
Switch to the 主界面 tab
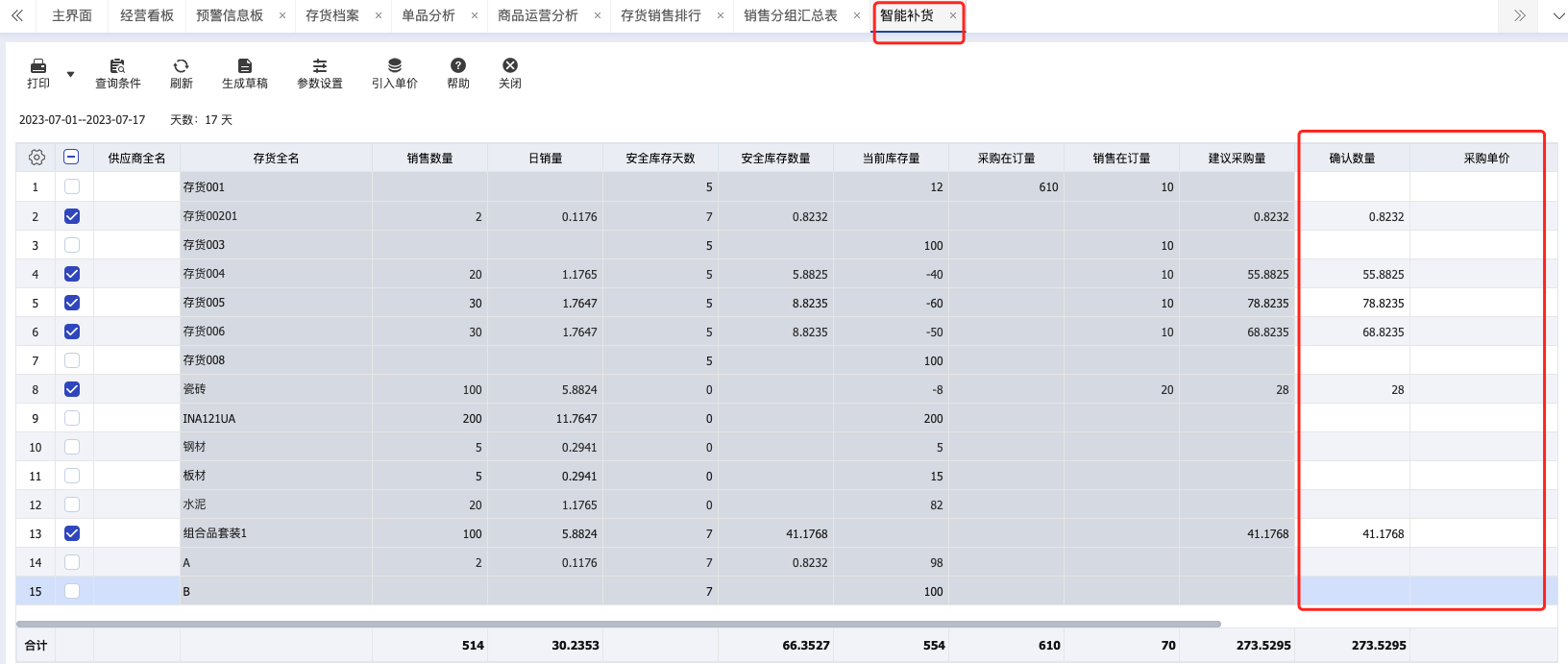pyautogui.click(x=72, y=15)
